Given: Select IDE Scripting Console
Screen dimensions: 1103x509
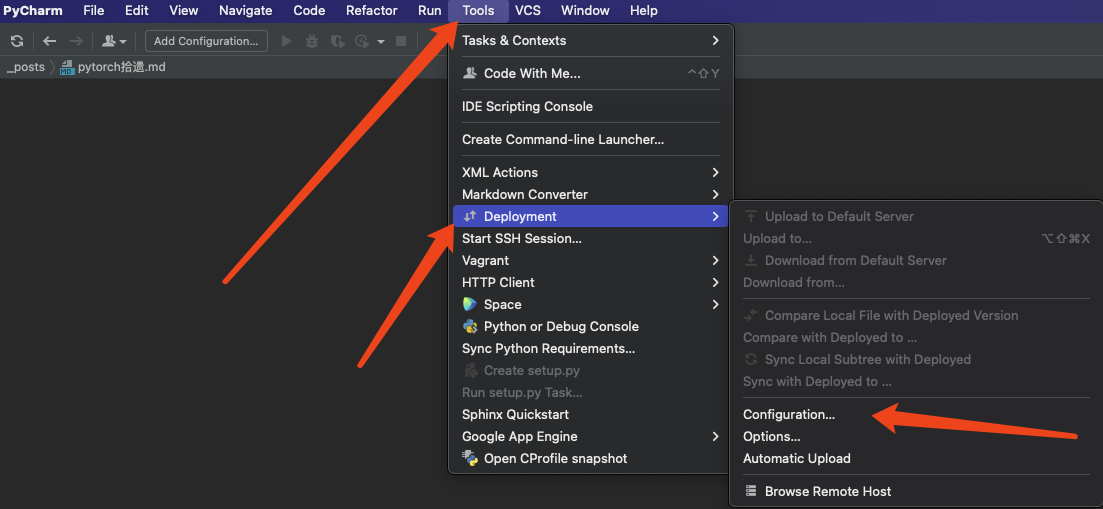Looking at the screenshot, I should pyautogui.click(x=591, y=107).
